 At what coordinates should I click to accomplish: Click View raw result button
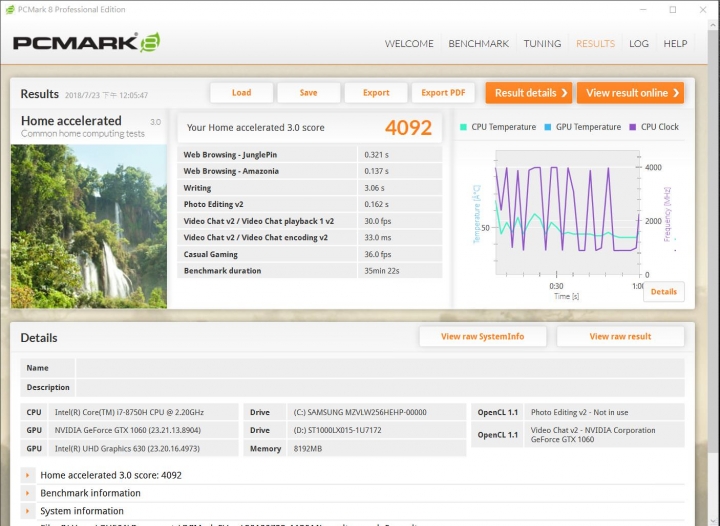tap(620, 336)
